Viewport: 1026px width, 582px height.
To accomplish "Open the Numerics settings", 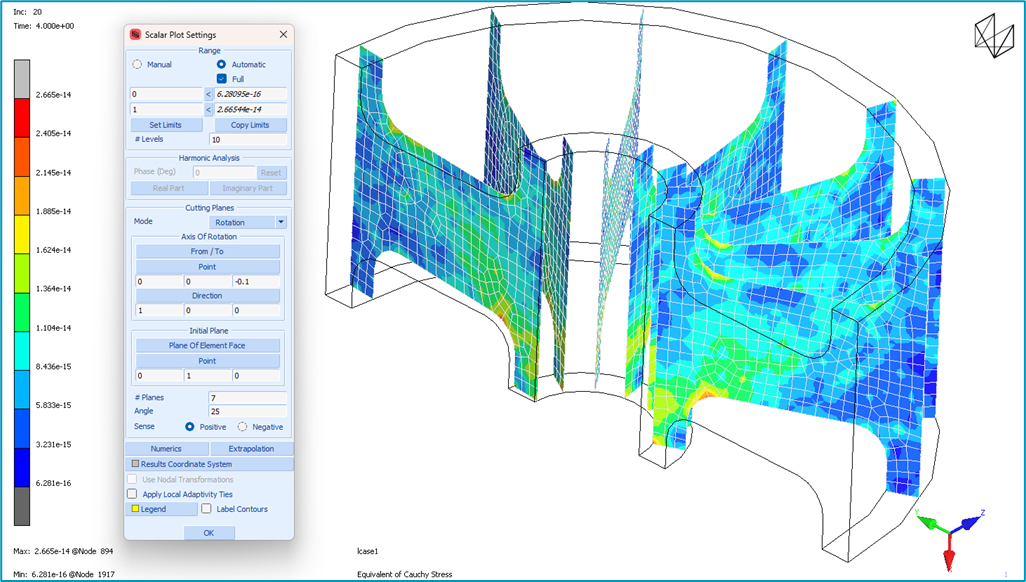I will point(166,449).
